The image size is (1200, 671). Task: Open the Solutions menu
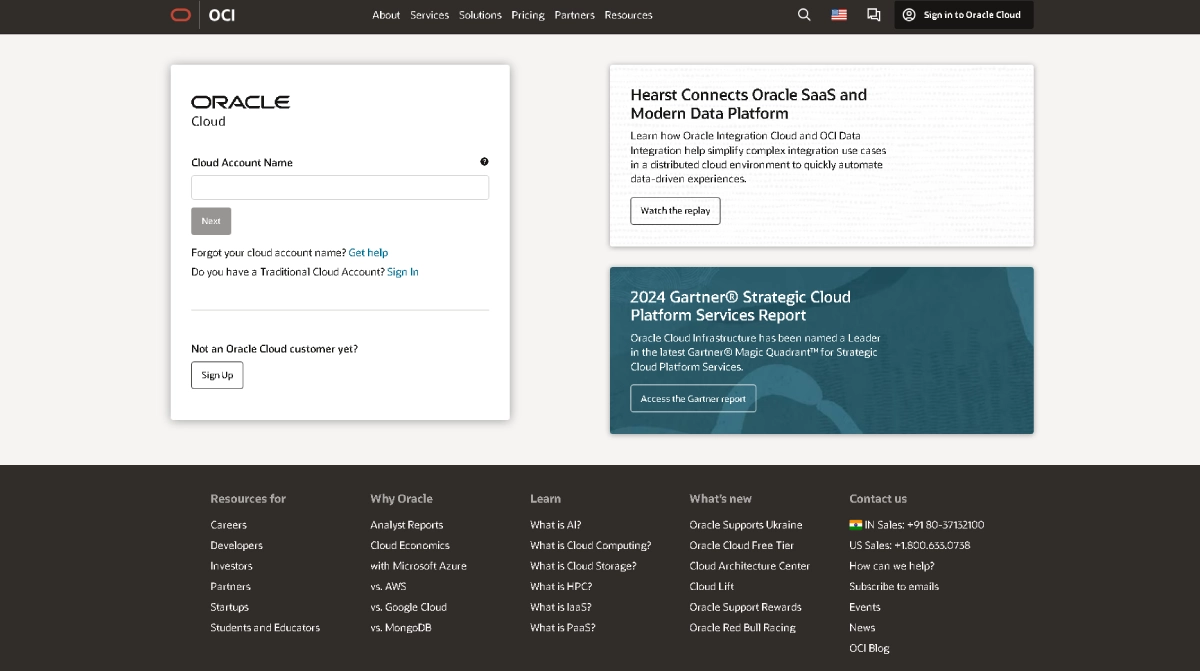pyautogui.click(x=480, y=15)
